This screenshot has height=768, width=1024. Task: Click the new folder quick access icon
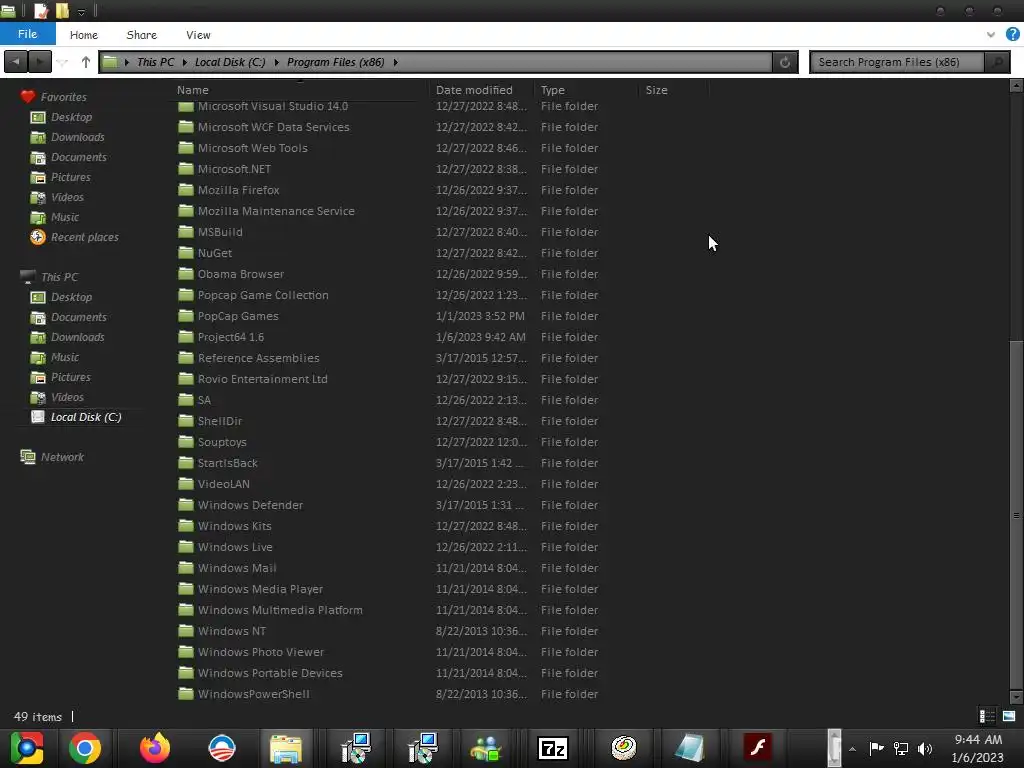tap(62, 11)
